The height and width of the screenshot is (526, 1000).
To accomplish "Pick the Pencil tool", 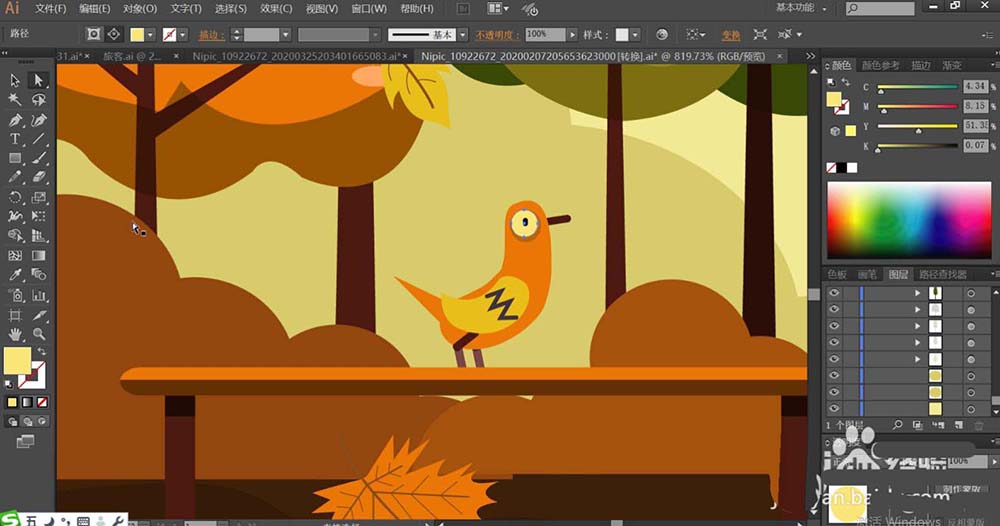I will tap(15, 177).
